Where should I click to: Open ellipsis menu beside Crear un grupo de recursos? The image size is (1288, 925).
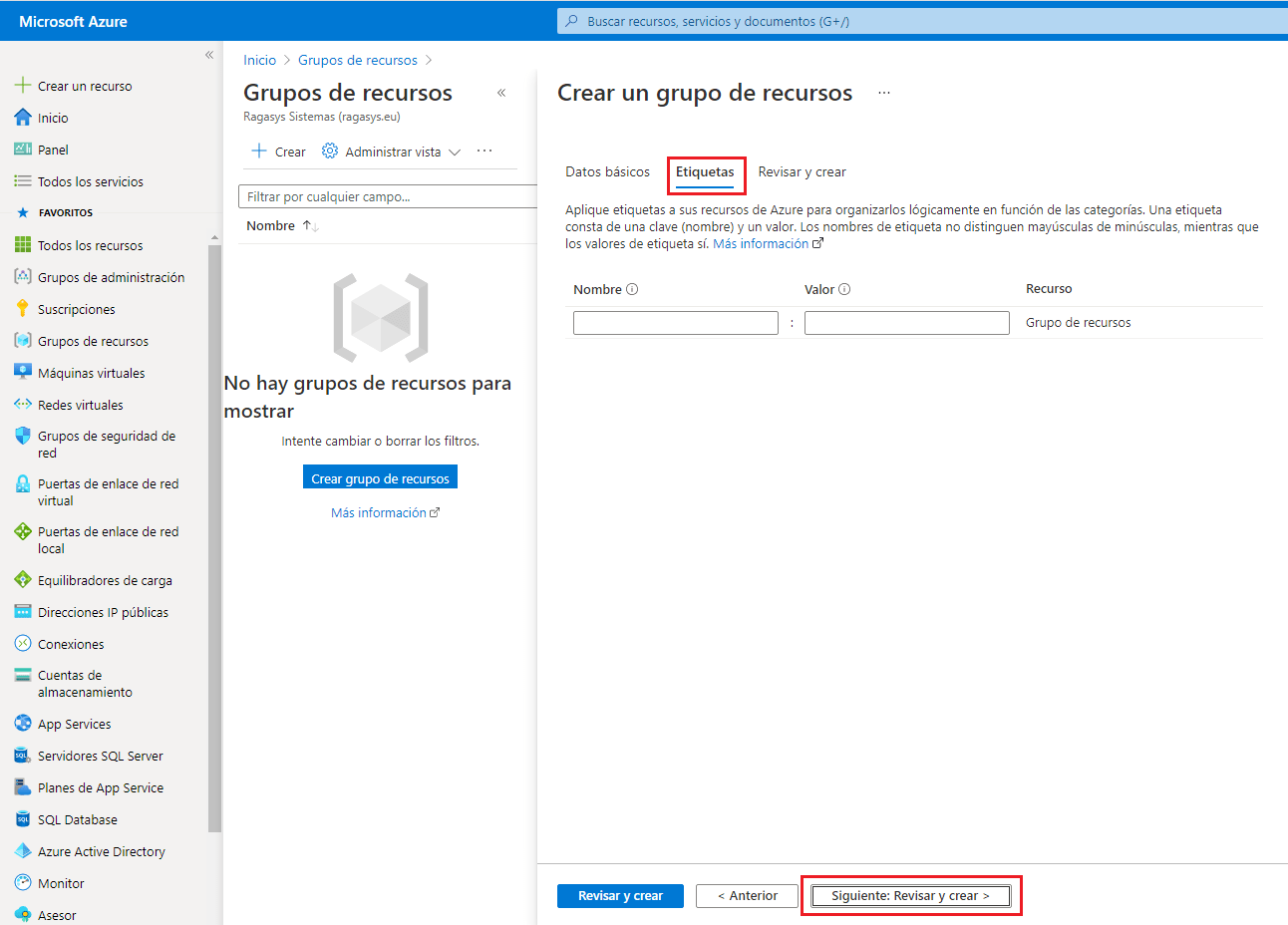tap(884, 93)
